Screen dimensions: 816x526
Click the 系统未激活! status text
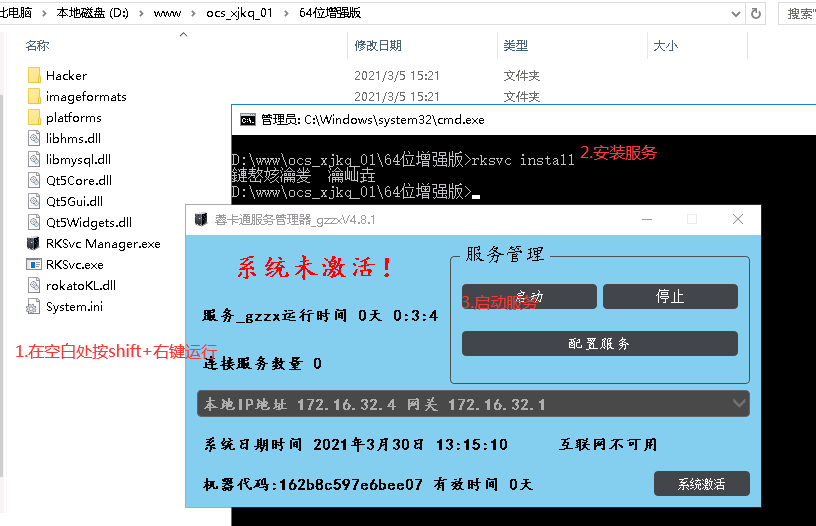click(315, 267)
